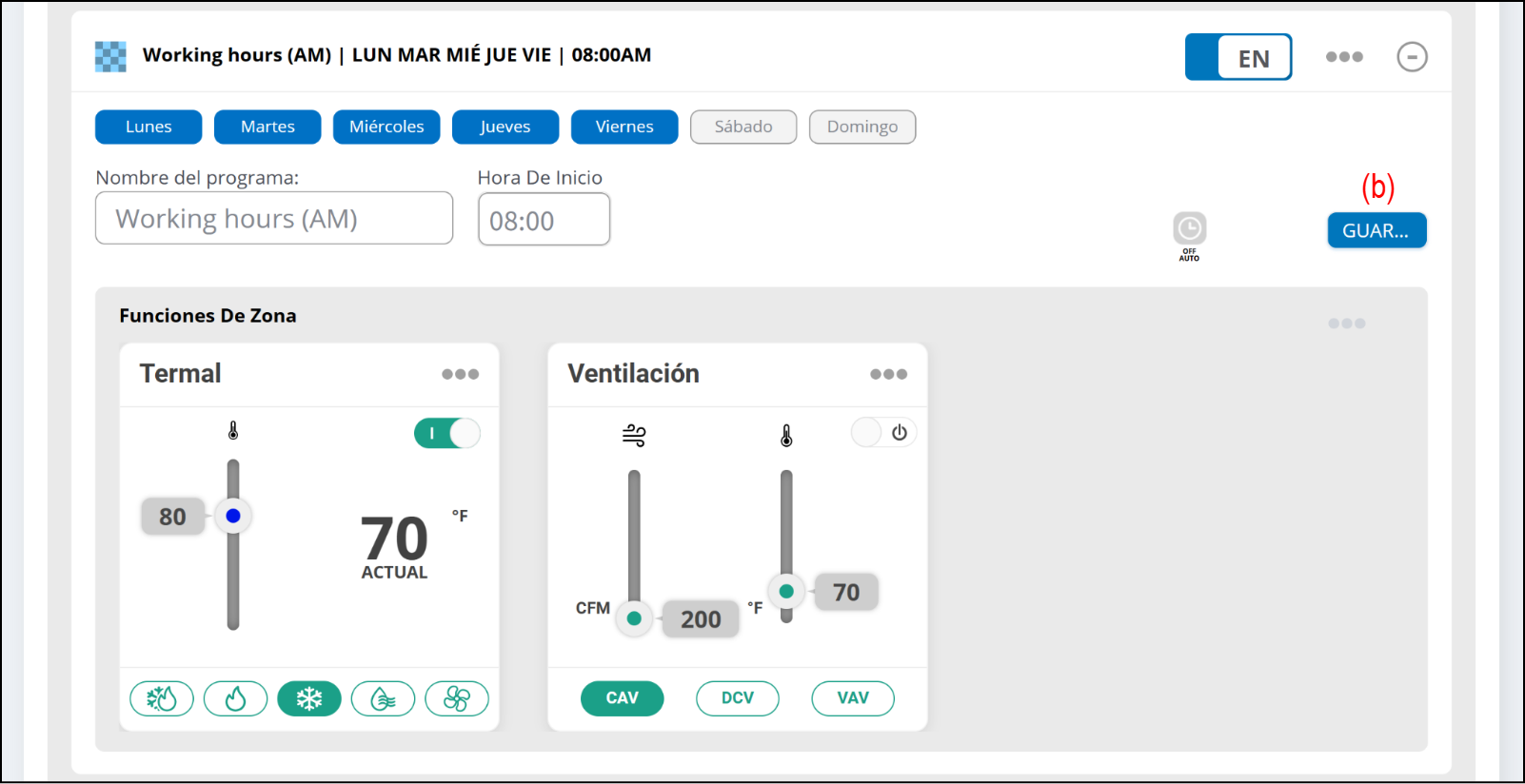
Task: Open the Ventilación card three-dot menu
Action: point(888,374)
